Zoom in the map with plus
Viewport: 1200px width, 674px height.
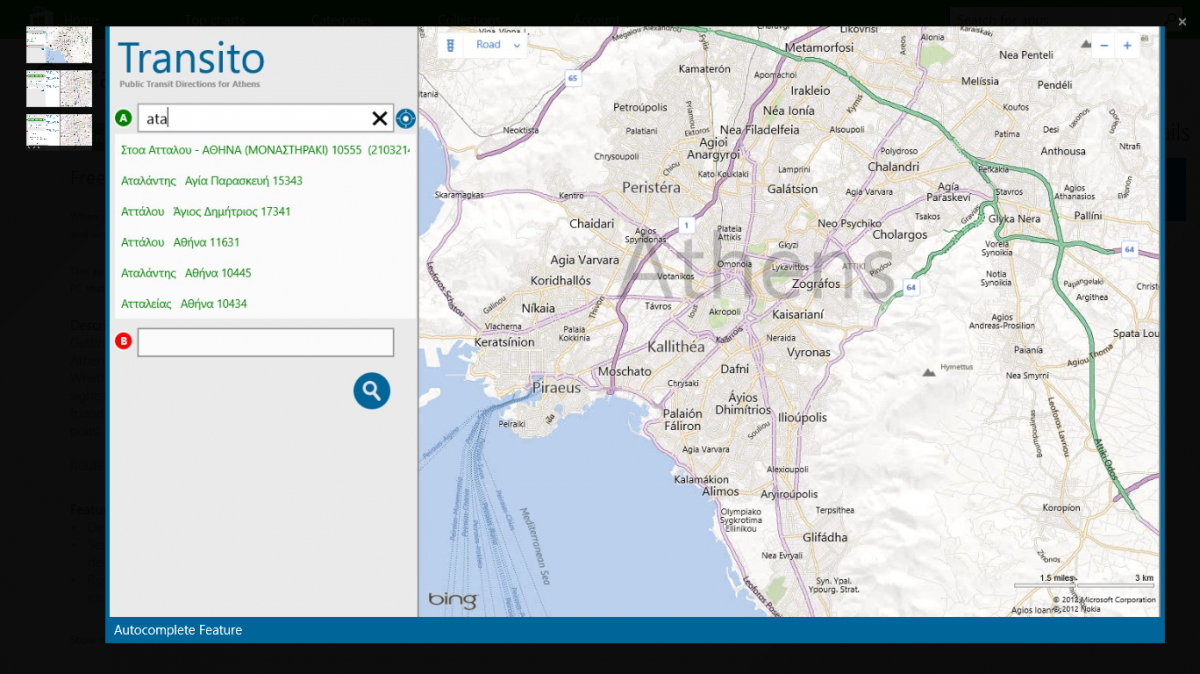(x=1127, y=45)
